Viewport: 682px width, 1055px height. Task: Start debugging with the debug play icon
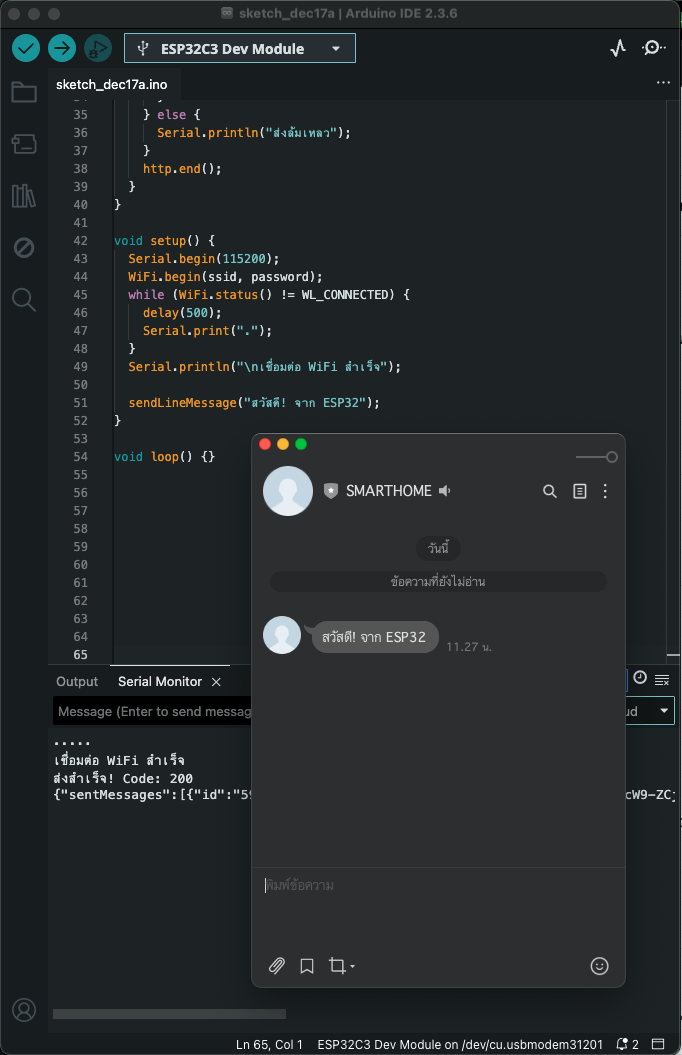[x=97, y=48]
